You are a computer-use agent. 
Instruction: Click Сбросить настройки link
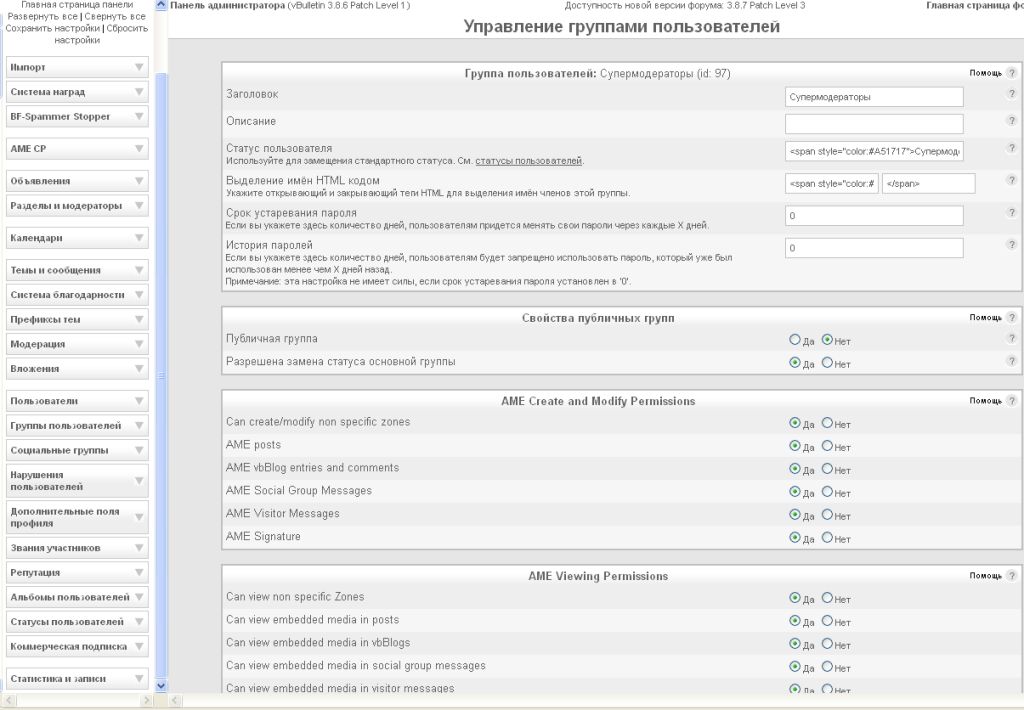point(102,34)
